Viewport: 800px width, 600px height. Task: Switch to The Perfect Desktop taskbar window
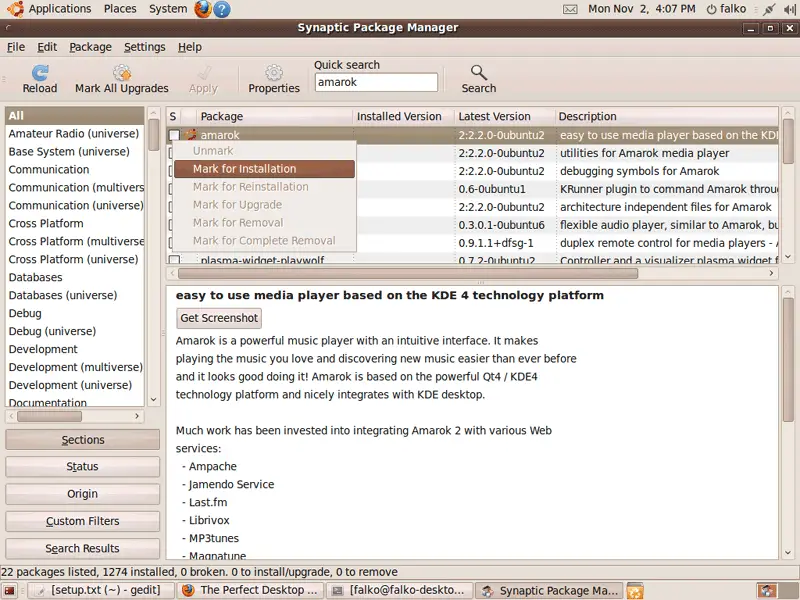pyautogui.click(x=251, y=591)
